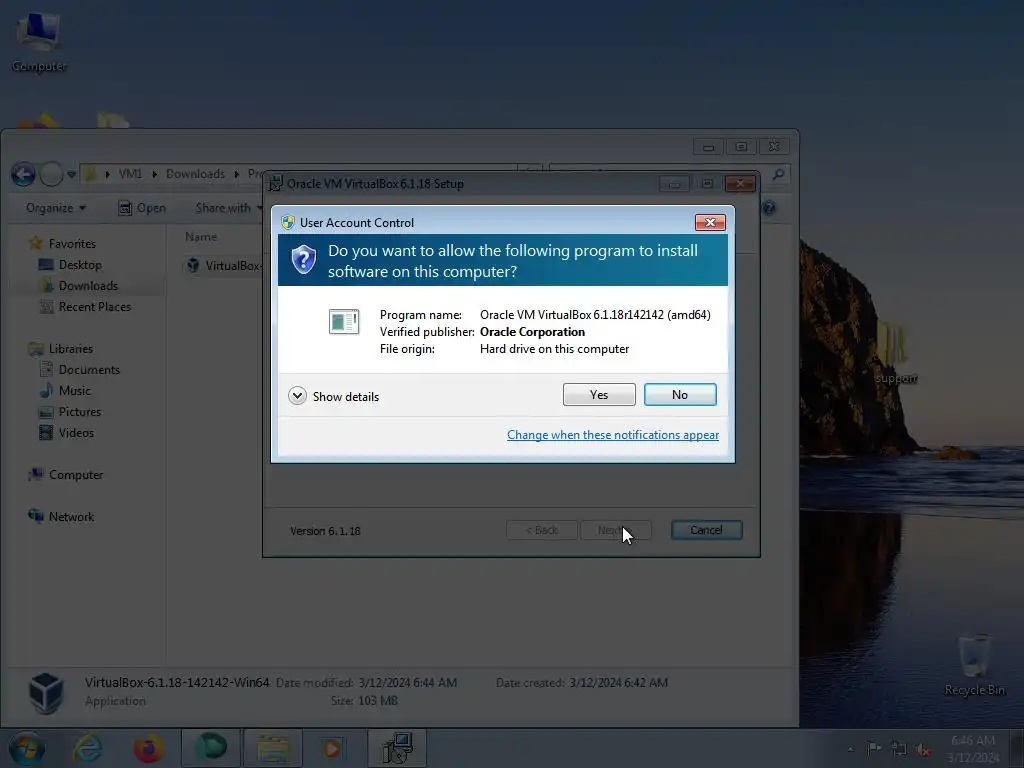1024x768 pixels.
Task: Click the network tray icon
Action: pyautogui.click(x=899, y=748)
